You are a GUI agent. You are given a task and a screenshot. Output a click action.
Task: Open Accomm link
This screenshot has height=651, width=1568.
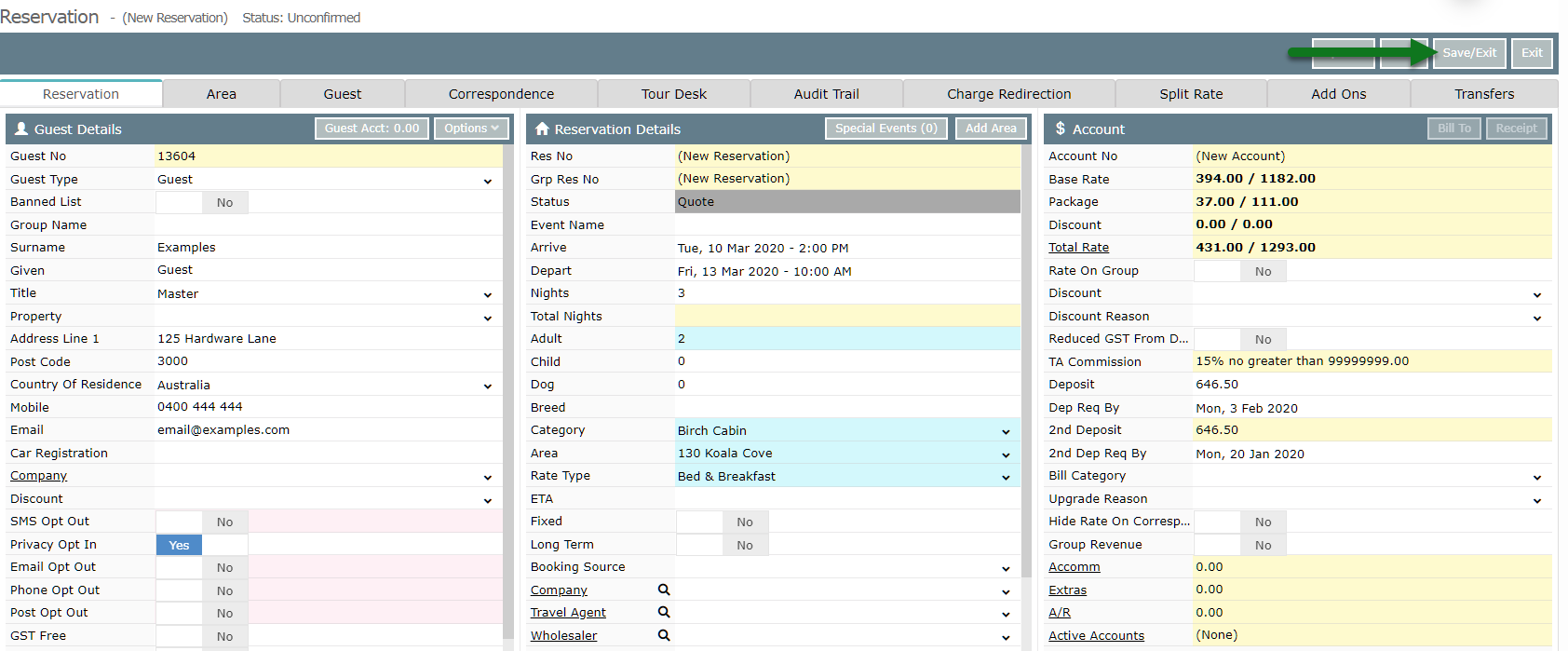(x=1074, y=567)
